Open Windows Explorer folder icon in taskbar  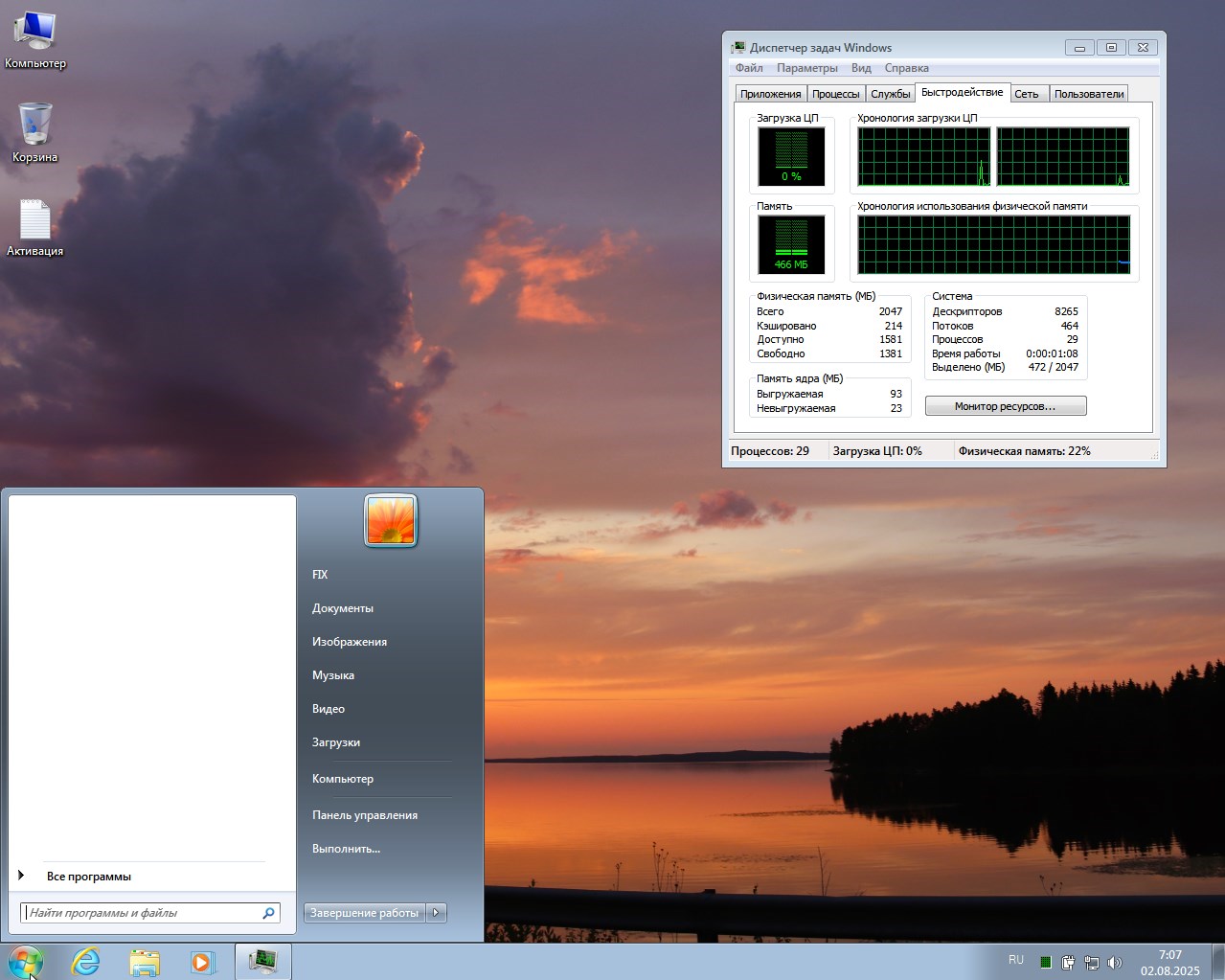point(145,961)
